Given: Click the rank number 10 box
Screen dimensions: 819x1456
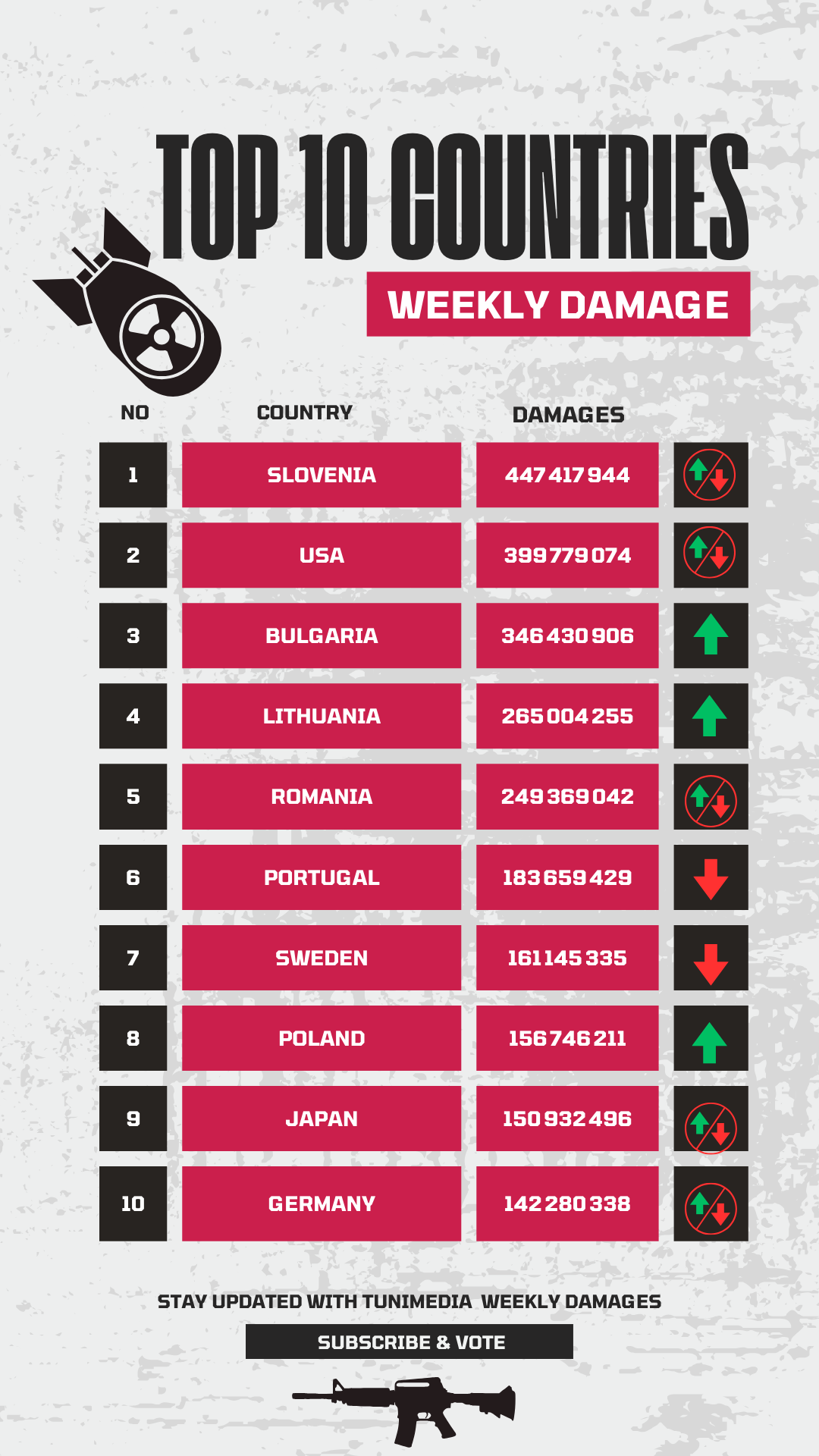Looking at the screenshot, I should pos(133,1203).
